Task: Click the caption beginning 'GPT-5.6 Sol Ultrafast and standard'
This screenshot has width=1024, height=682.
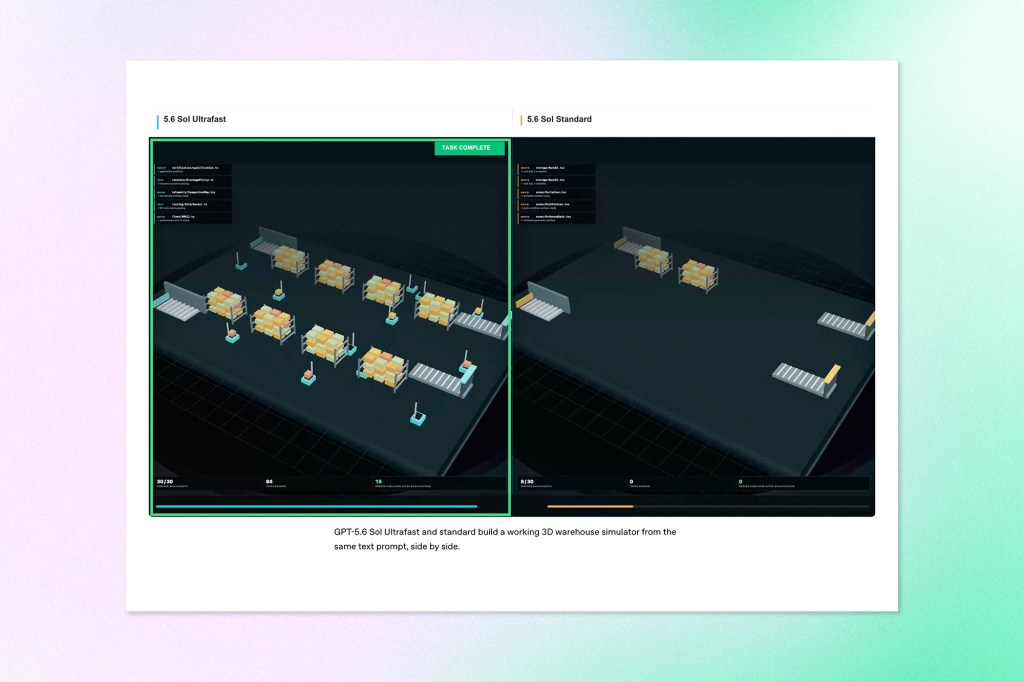Action: tap(505, 539)
